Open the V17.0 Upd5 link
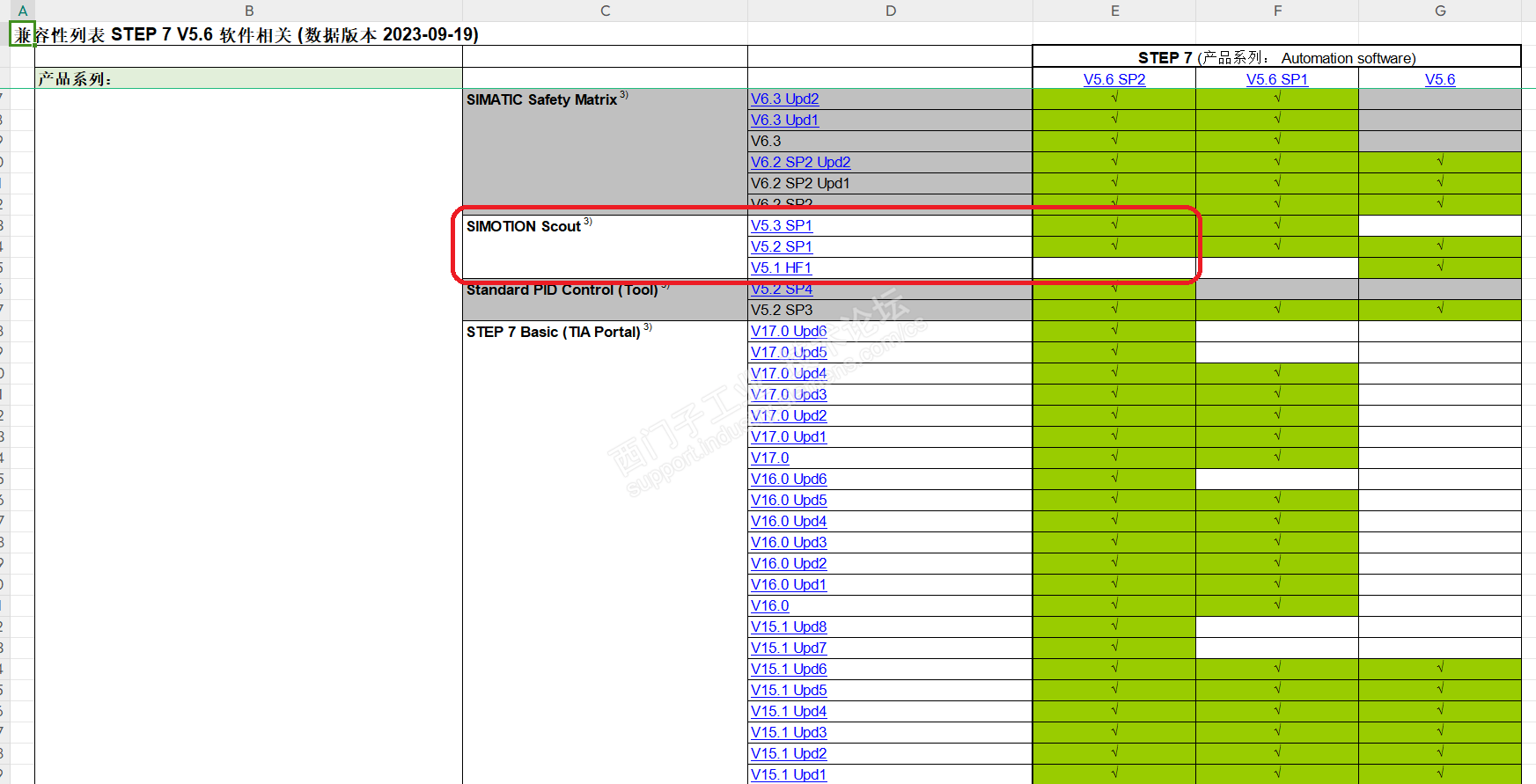Image resolution: width=1536 pixels, height=784 pixels. tap(789, 353)
